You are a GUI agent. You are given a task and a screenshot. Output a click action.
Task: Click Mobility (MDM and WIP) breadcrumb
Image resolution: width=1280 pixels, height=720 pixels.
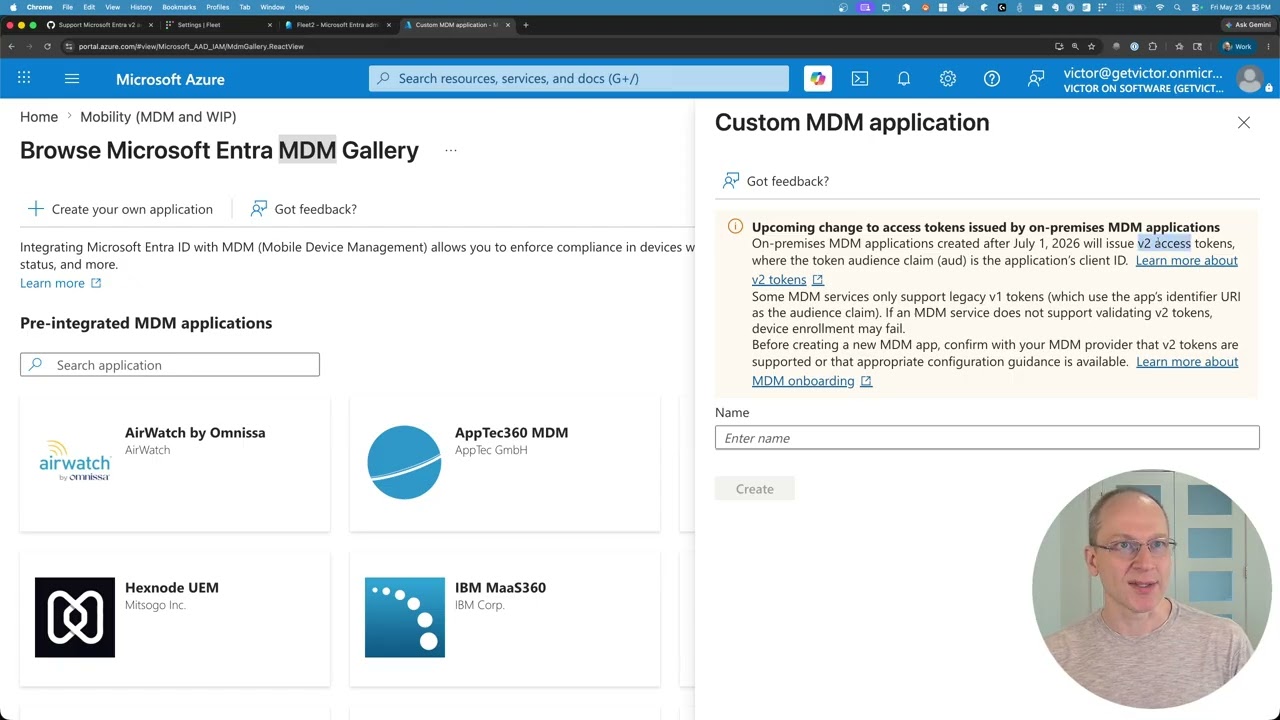[x=158, y=116]
